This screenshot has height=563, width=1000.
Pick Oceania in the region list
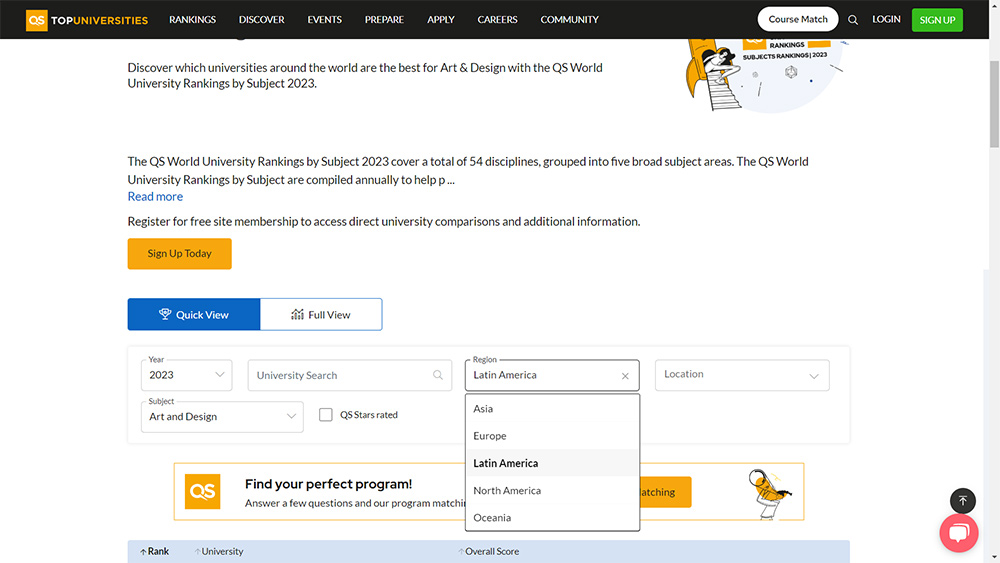552,518
